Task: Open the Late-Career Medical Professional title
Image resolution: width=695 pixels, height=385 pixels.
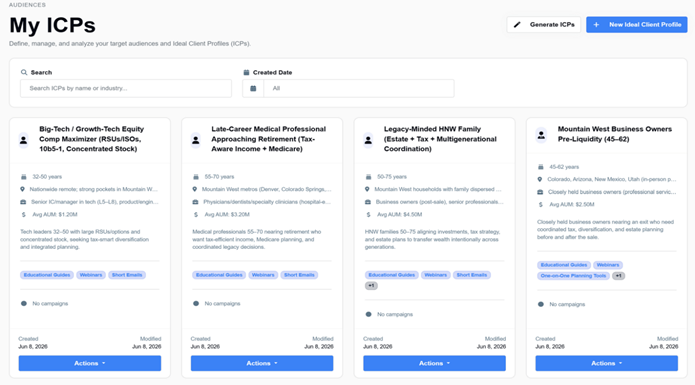Action: click(x=269, y=139)
